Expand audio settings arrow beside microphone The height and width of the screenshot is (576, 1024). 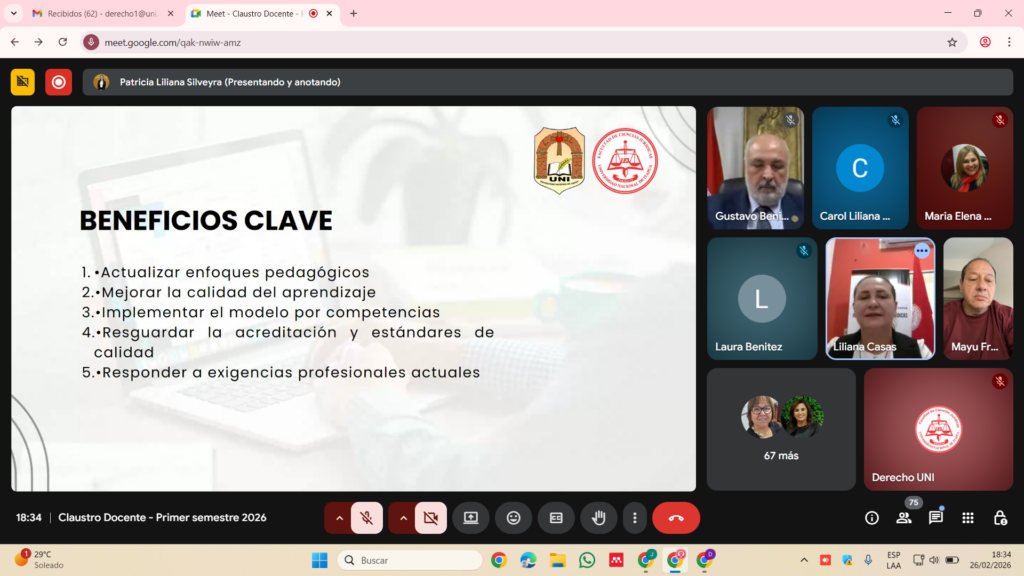pyautogui.click(x=339, y=518)
